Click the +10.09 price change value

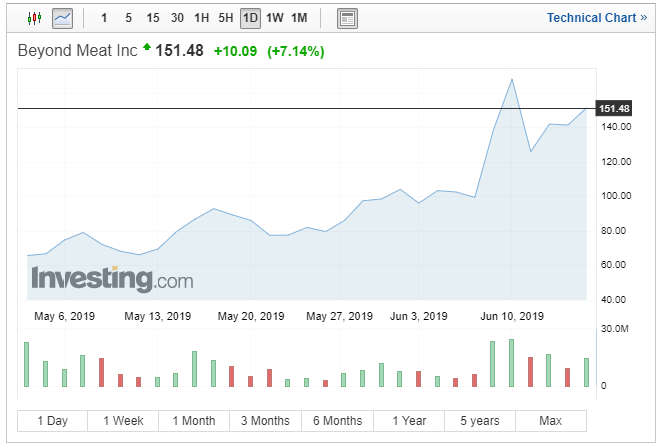(235, 51)
